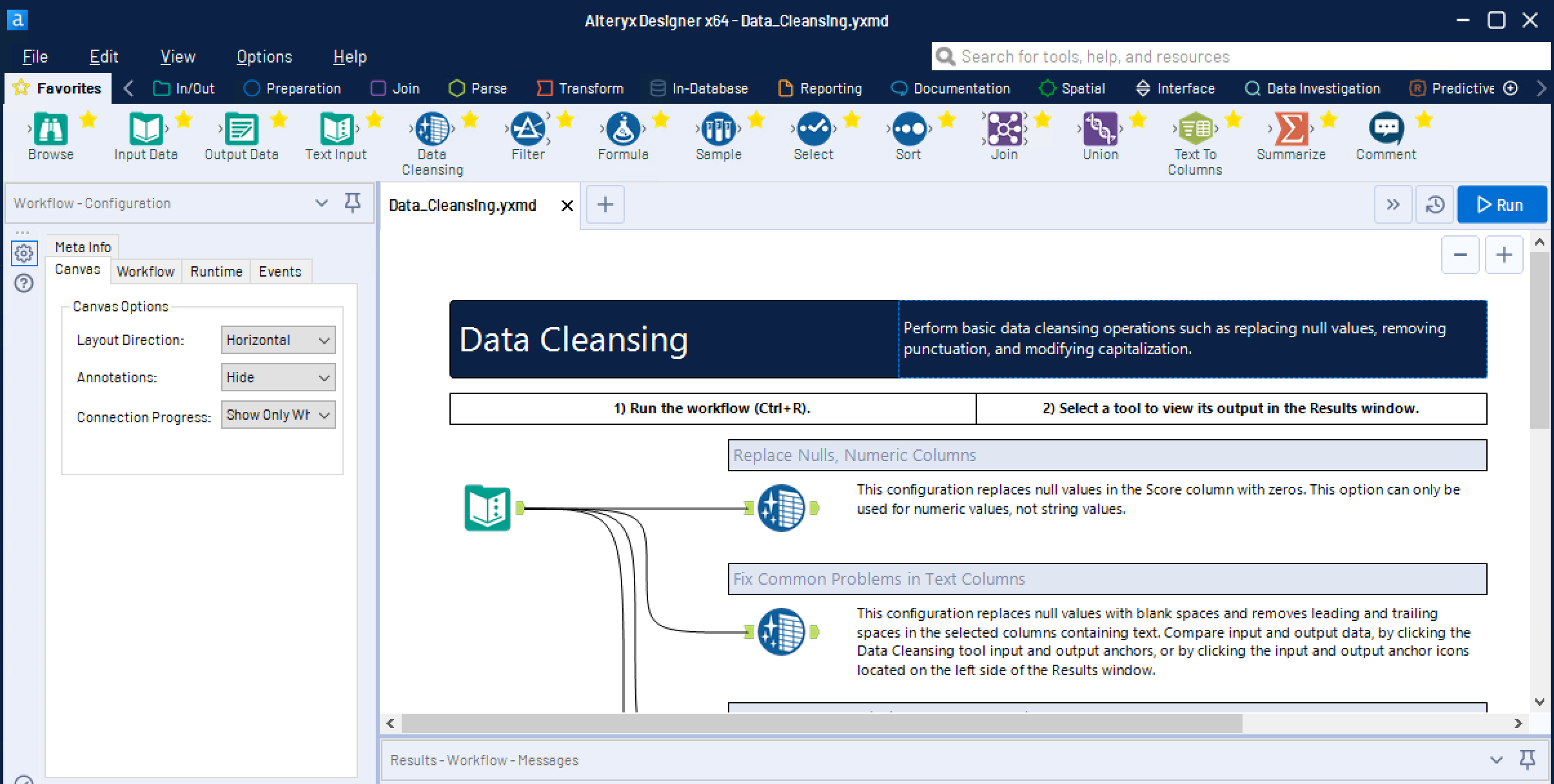Open the Help menu

(x=349, y=57)
